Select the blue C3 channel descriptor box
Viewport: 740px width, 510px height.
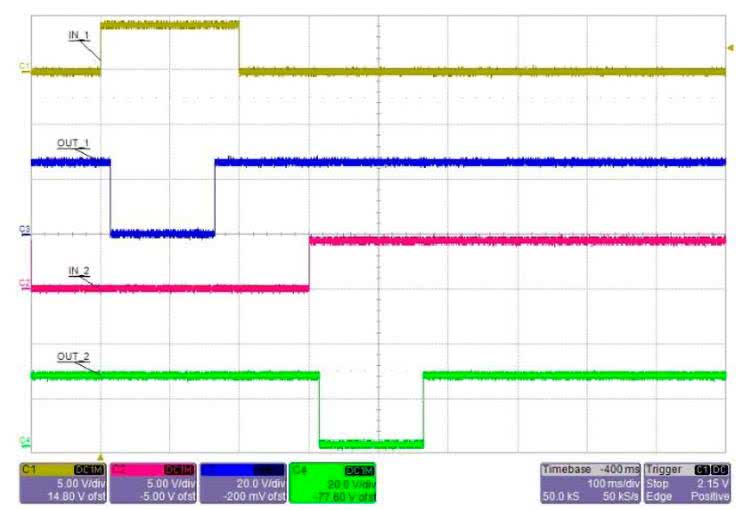(x=242, y=483)
